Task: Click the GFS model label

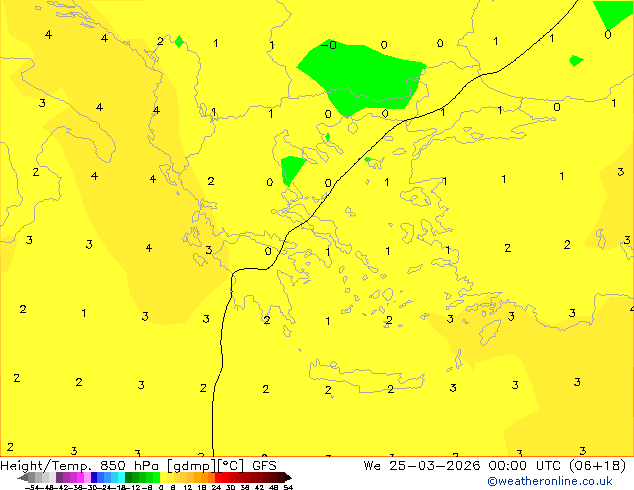Action: click(x=264, y=465)
